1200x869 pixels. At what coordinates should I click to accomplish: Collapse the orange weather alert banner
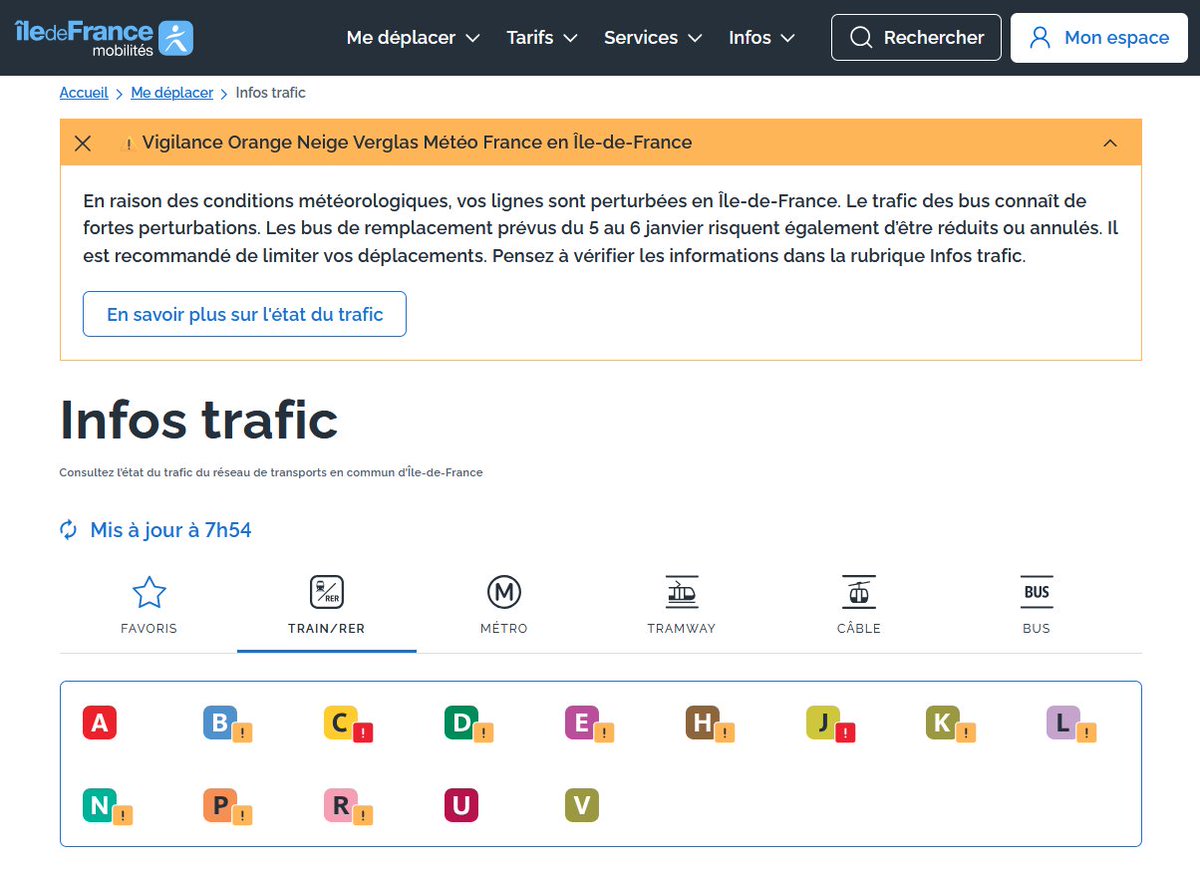(x=1110, y=143)
